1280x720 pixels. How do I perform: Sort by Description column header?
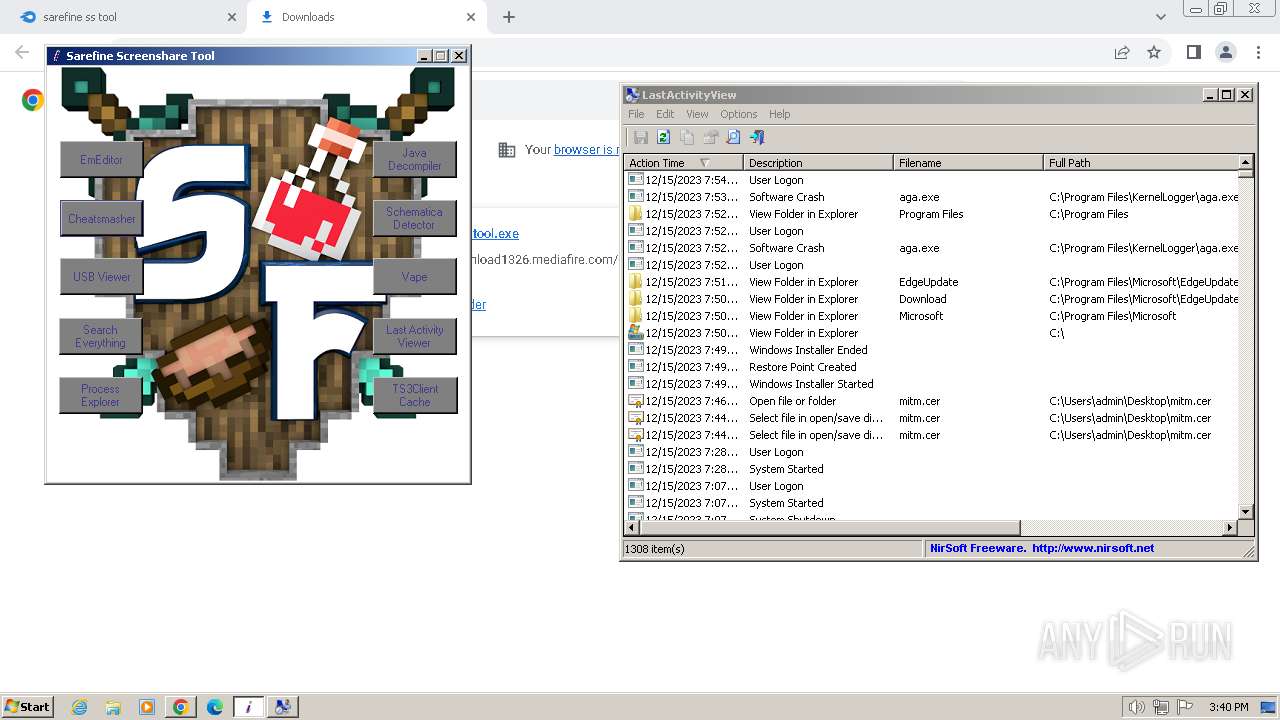point(818,163)
